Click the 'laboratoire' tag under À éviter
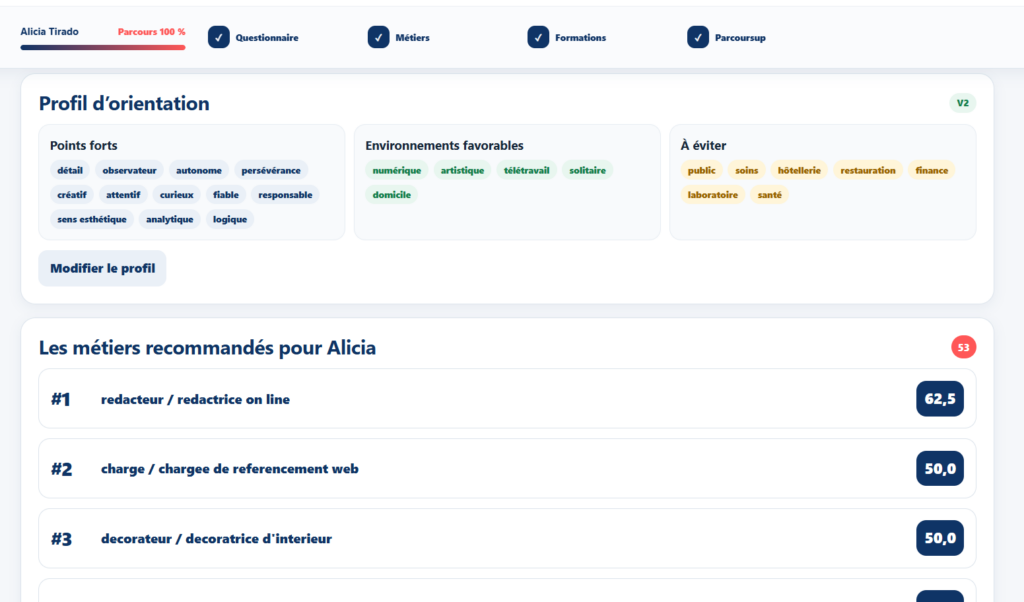Image resolution: width=1024 pixels, height=602 pixels. tap(712, 195)
